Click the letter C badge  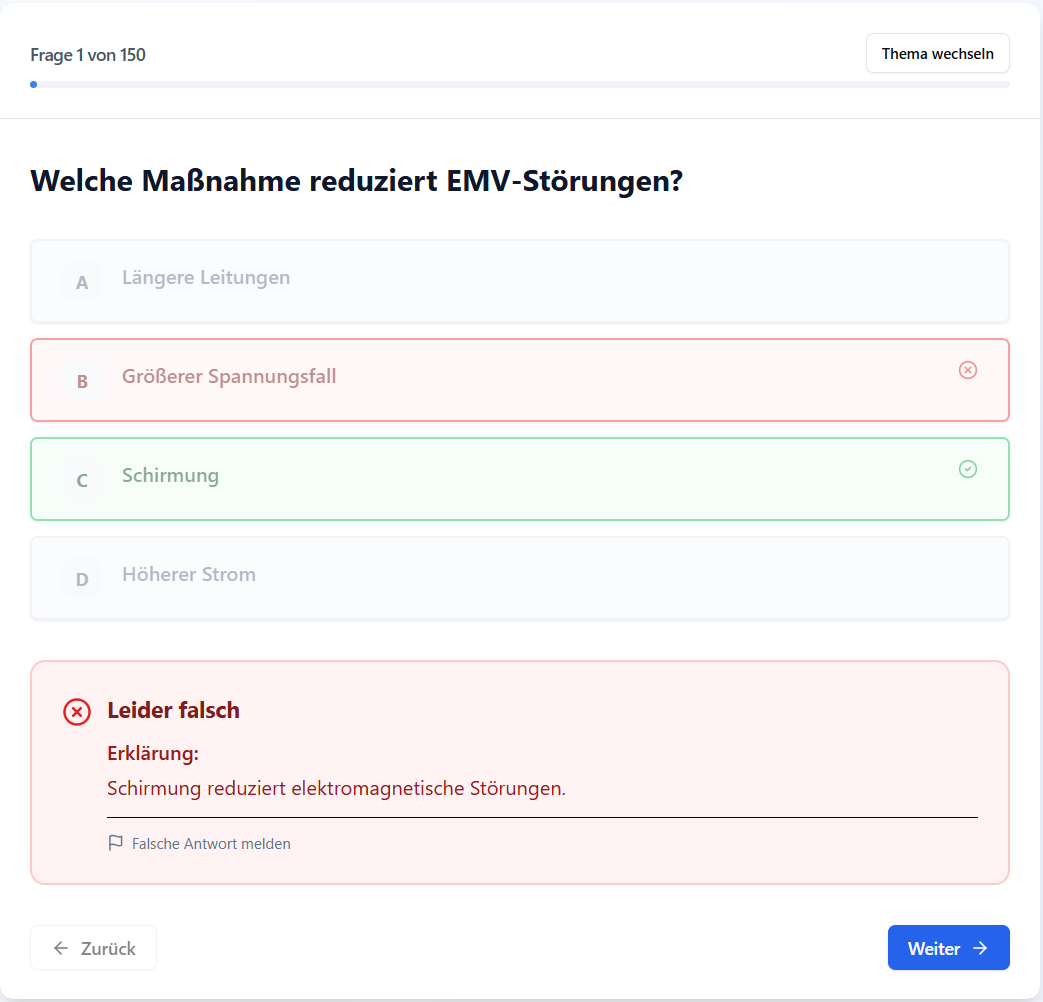82,480
